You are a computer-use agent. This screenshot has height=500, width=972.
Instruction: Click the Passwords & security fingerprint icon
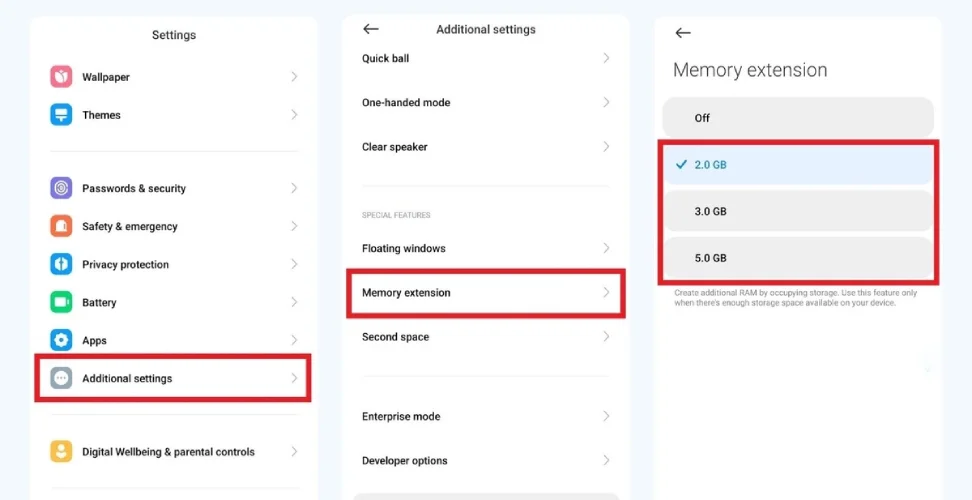[61, 188]
